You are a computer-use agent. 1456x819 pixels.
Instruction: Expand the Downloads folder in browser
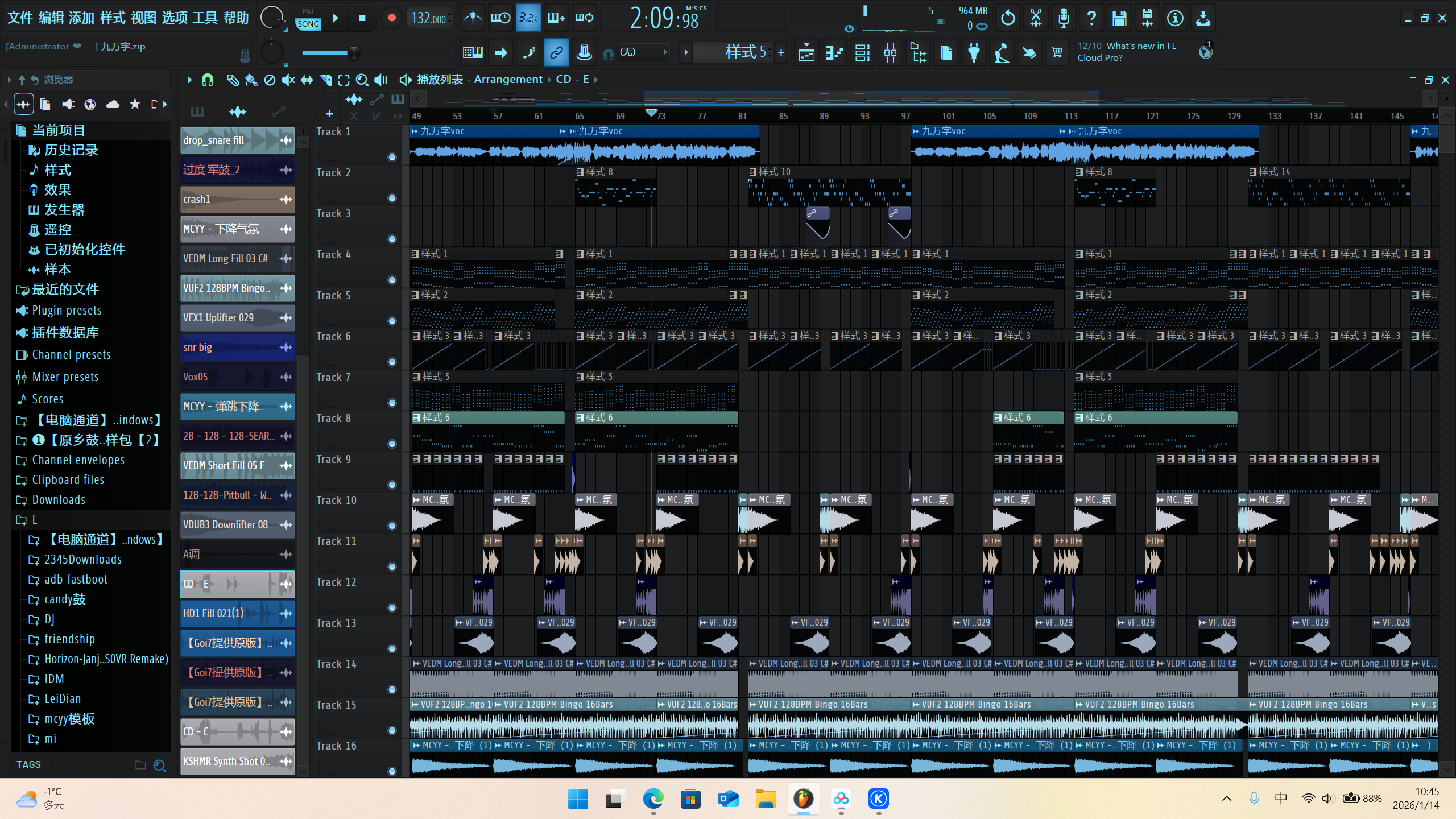59,500
